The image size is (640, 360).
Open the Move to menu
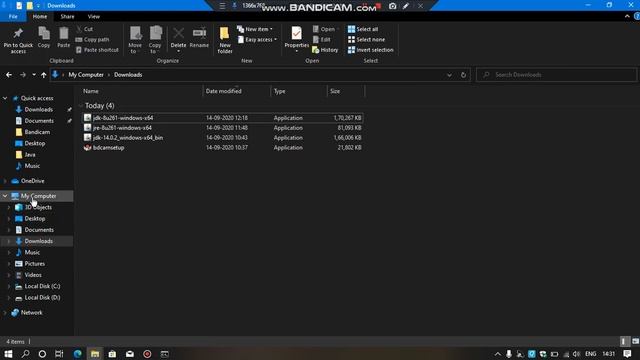click(x=135, y=40)
